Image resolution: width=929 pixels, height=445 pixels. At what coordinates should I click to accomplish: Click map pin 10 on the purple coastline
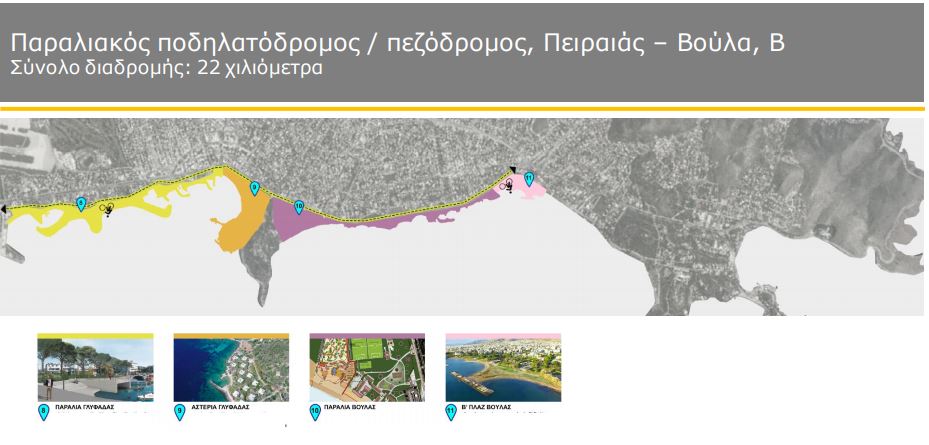click(x=299, y=207)
